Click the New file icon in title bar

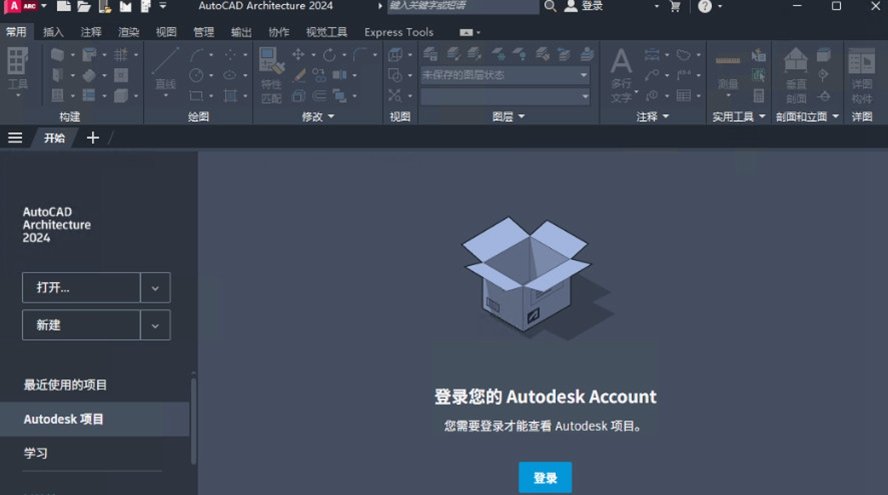[64, 6]
